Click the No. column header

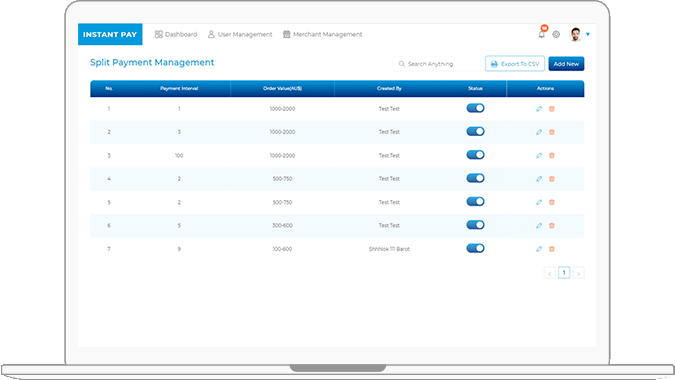[109, 88]
